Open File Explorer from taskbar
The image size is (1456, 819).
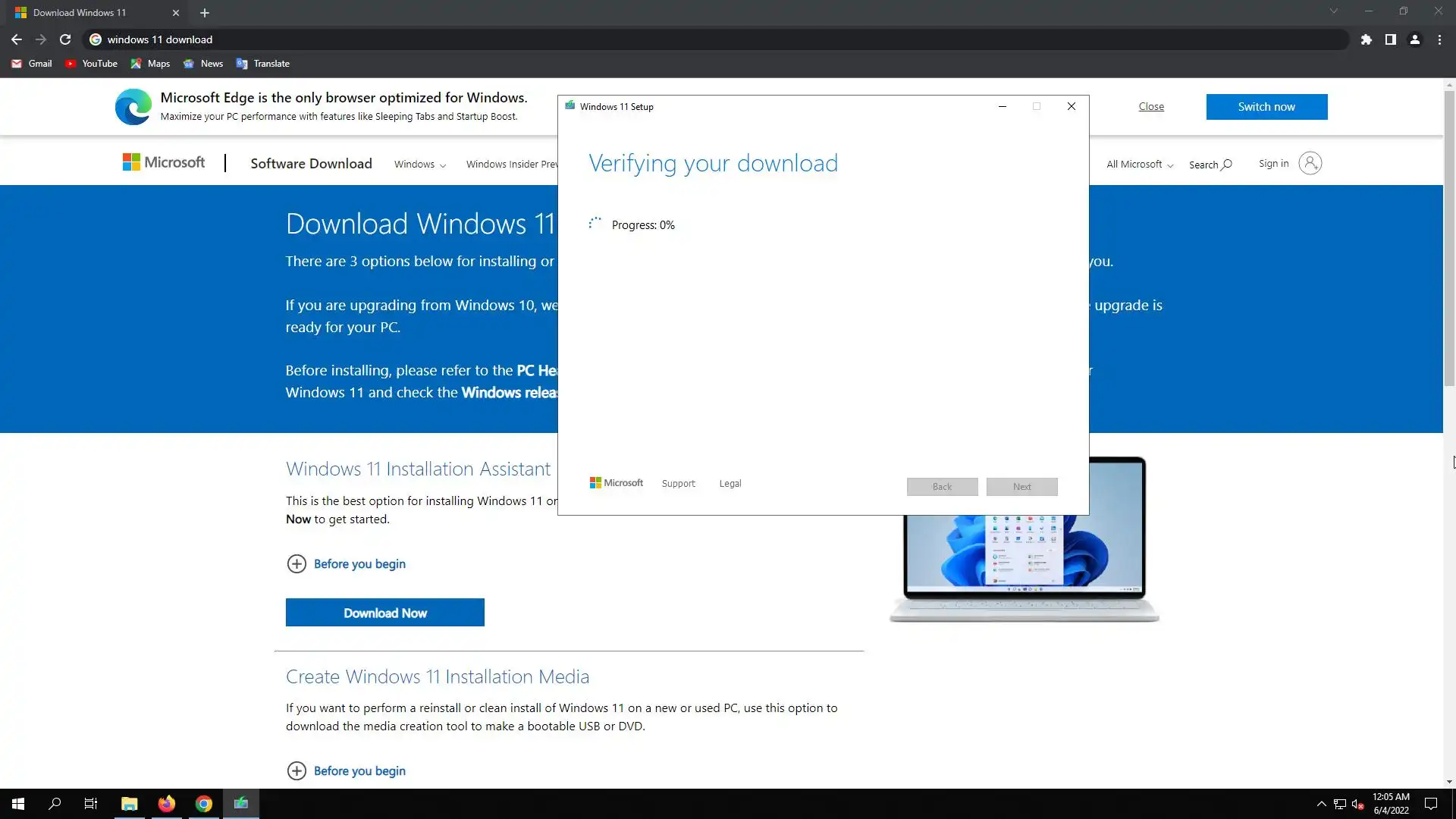(129, 804)
